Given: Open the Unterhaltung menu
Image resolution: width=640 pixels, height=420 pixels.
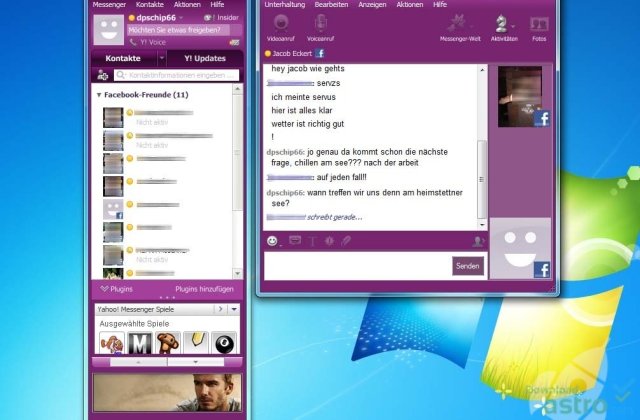Looking at the screenshot, I should click(285, 4).
